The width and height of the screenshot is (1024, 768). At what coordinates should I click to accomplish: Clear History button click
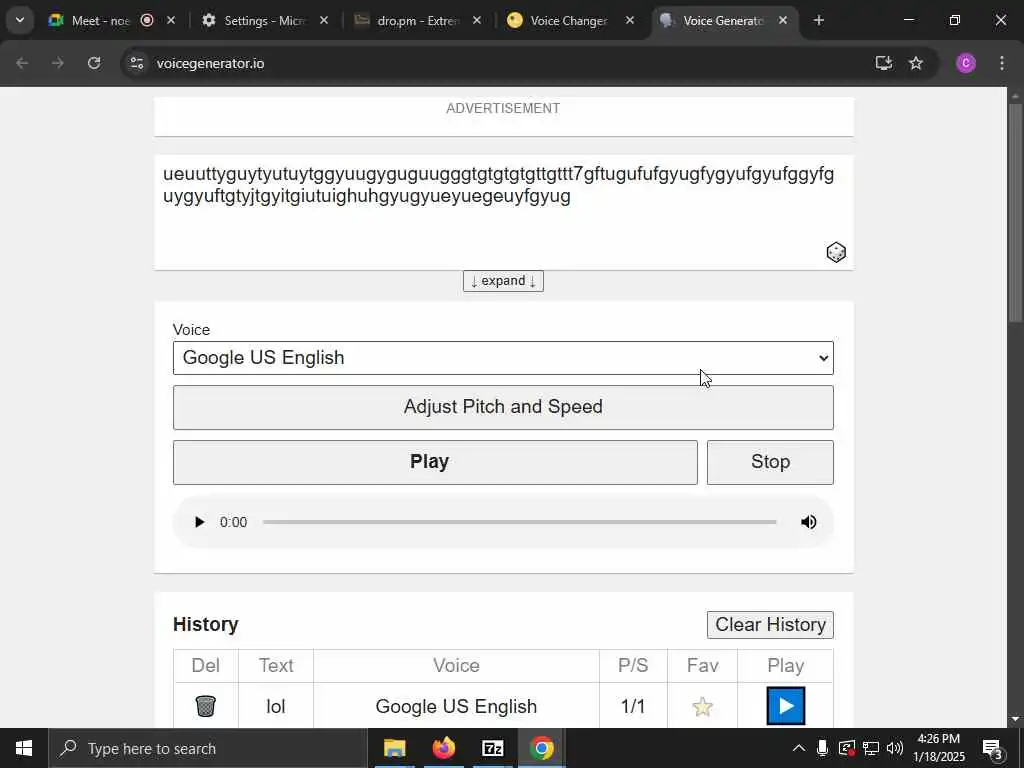[770, 624]
